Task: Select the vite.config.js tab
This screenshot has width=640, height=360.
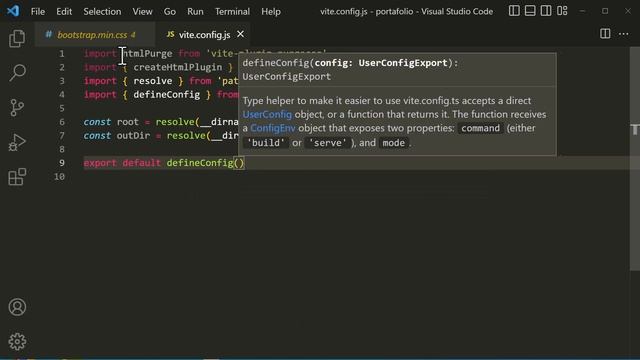Action: tap(204, 35)
